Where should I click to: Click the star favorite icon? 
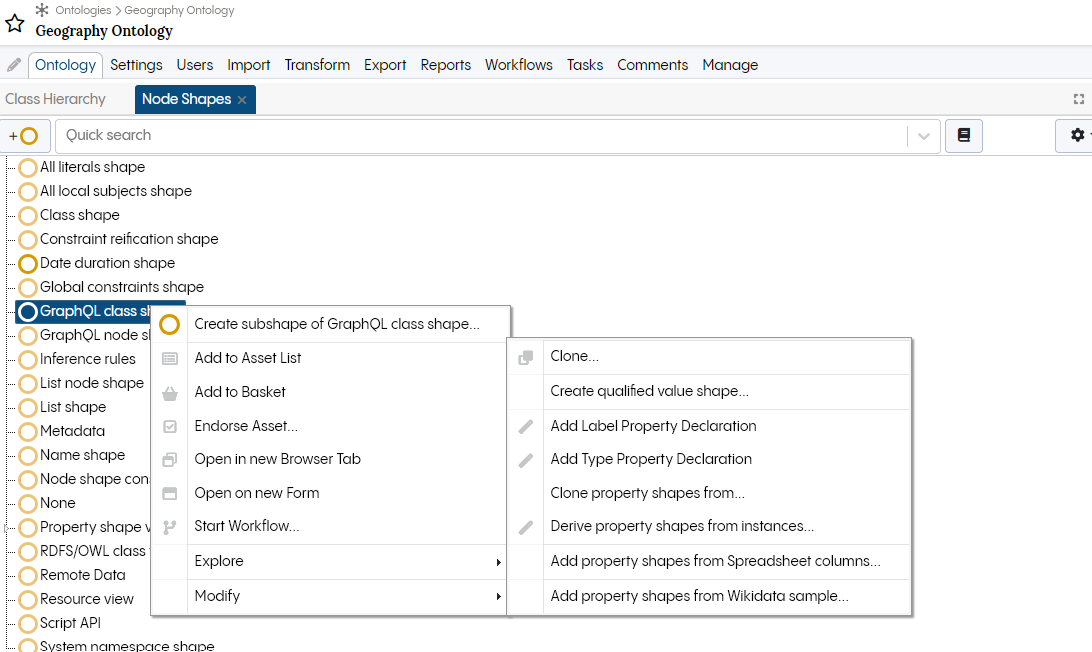pyautogui.click(x=15, y=23)
